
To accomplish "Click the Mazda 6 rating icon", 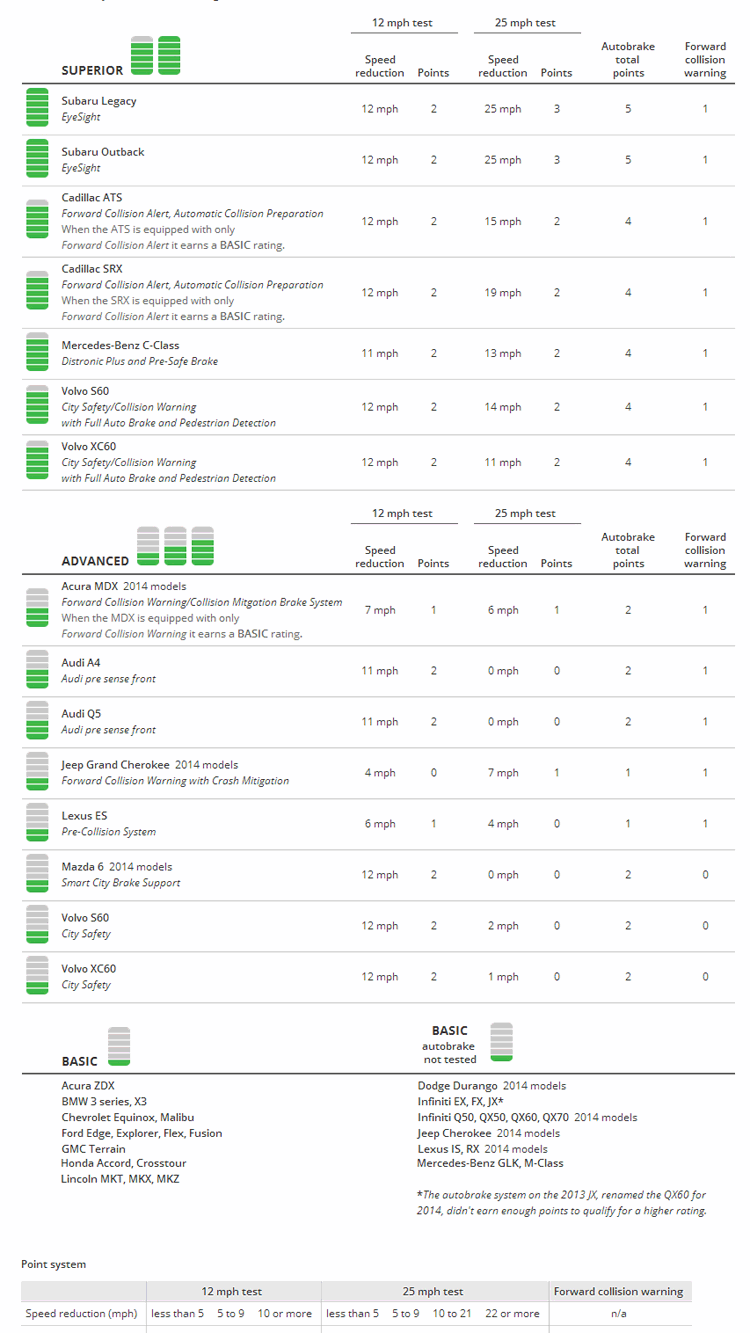I will click(x=37, y=874).
